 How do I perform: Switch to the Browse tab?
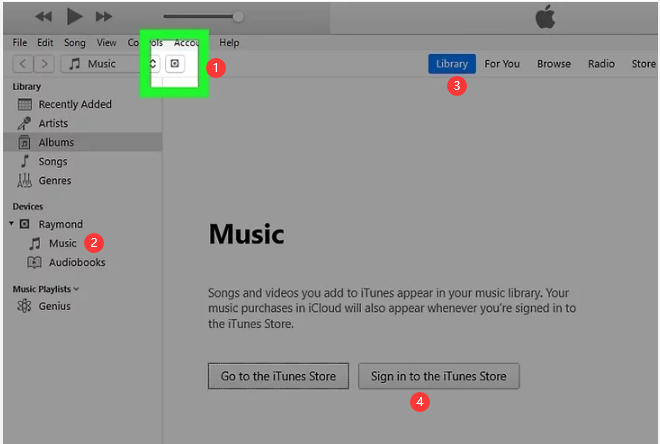coord(554,64)
